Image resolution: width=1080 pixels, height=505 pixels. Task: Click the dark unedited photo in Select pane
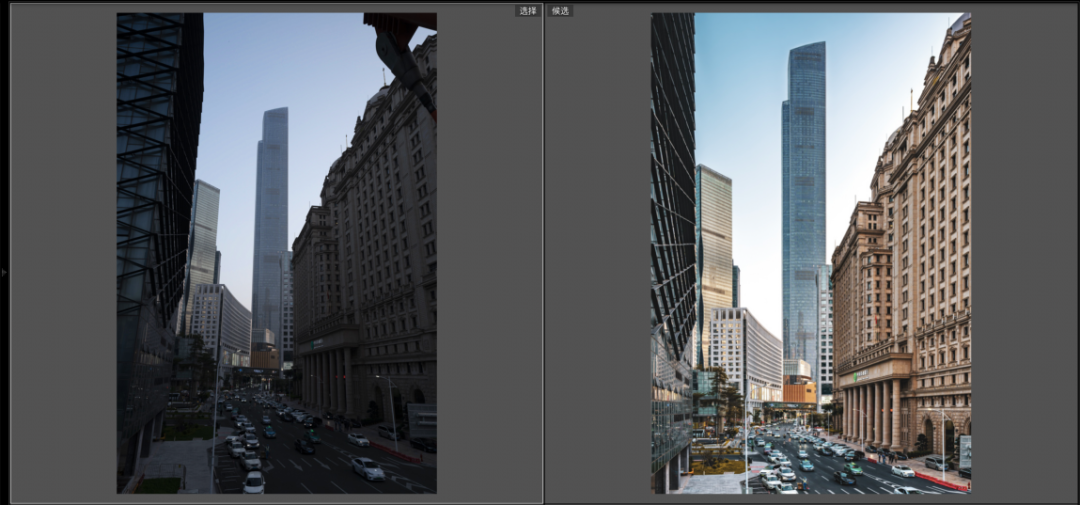tap(276, 253)
